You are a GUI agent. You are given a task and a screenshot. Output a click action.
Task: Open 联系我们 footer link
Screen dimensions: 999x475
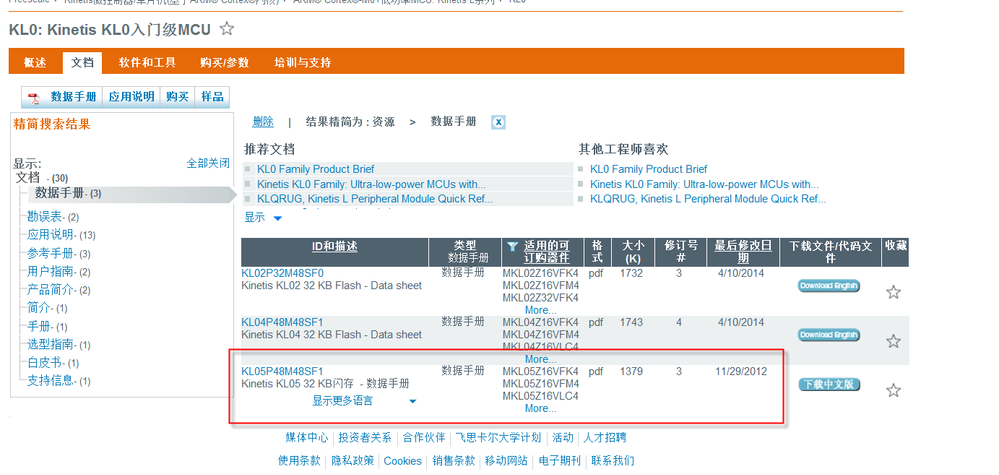(x=612, y=460)
